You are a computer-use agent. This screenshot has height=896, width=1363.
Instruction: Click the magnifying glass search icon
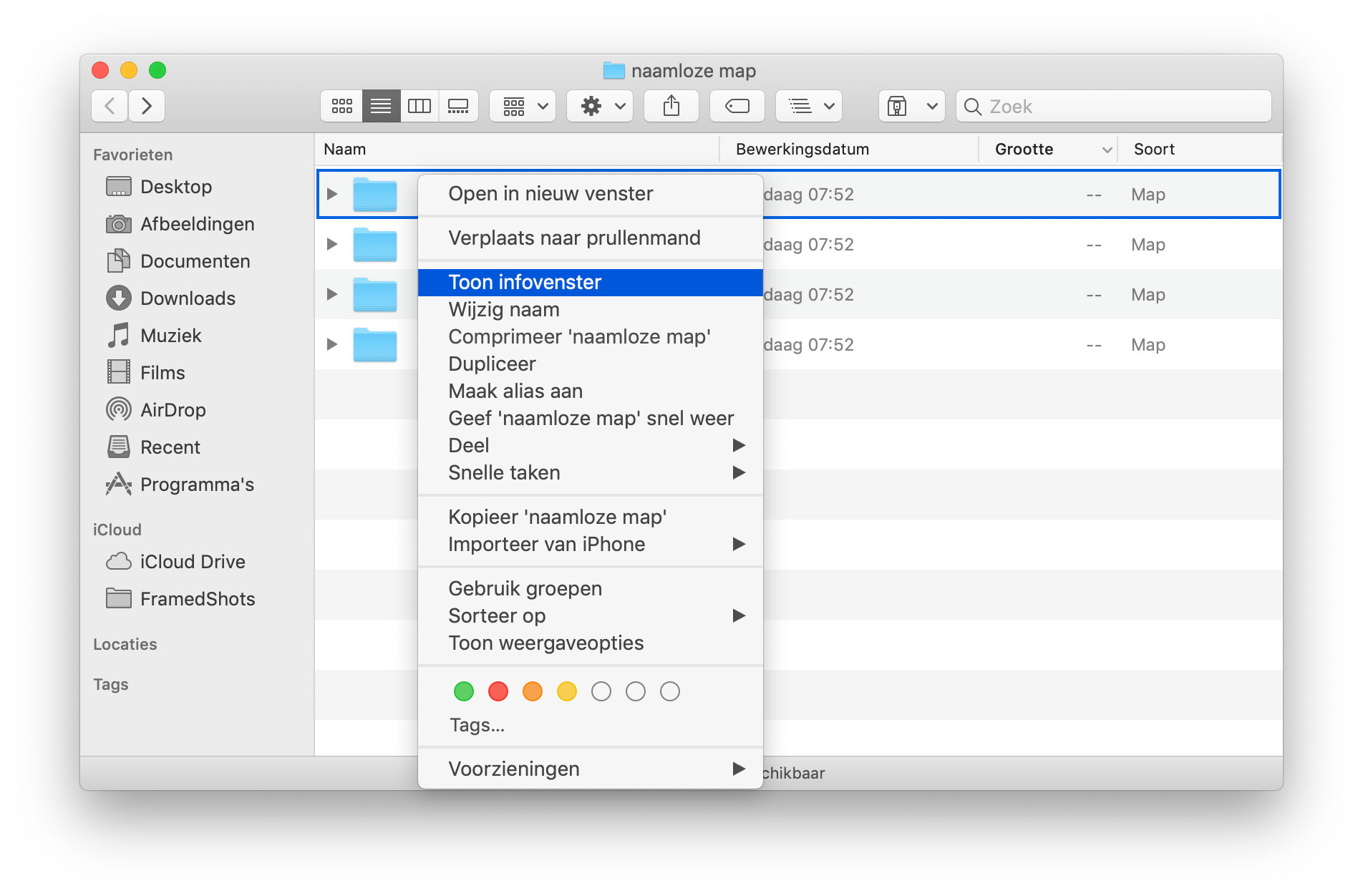click(972, 107)
